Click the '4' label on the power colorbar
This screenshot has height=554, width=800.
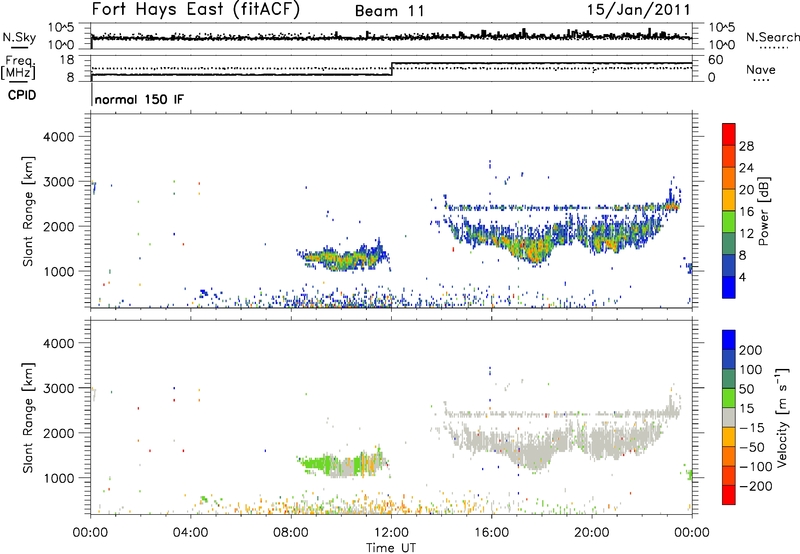click(743, 277)
